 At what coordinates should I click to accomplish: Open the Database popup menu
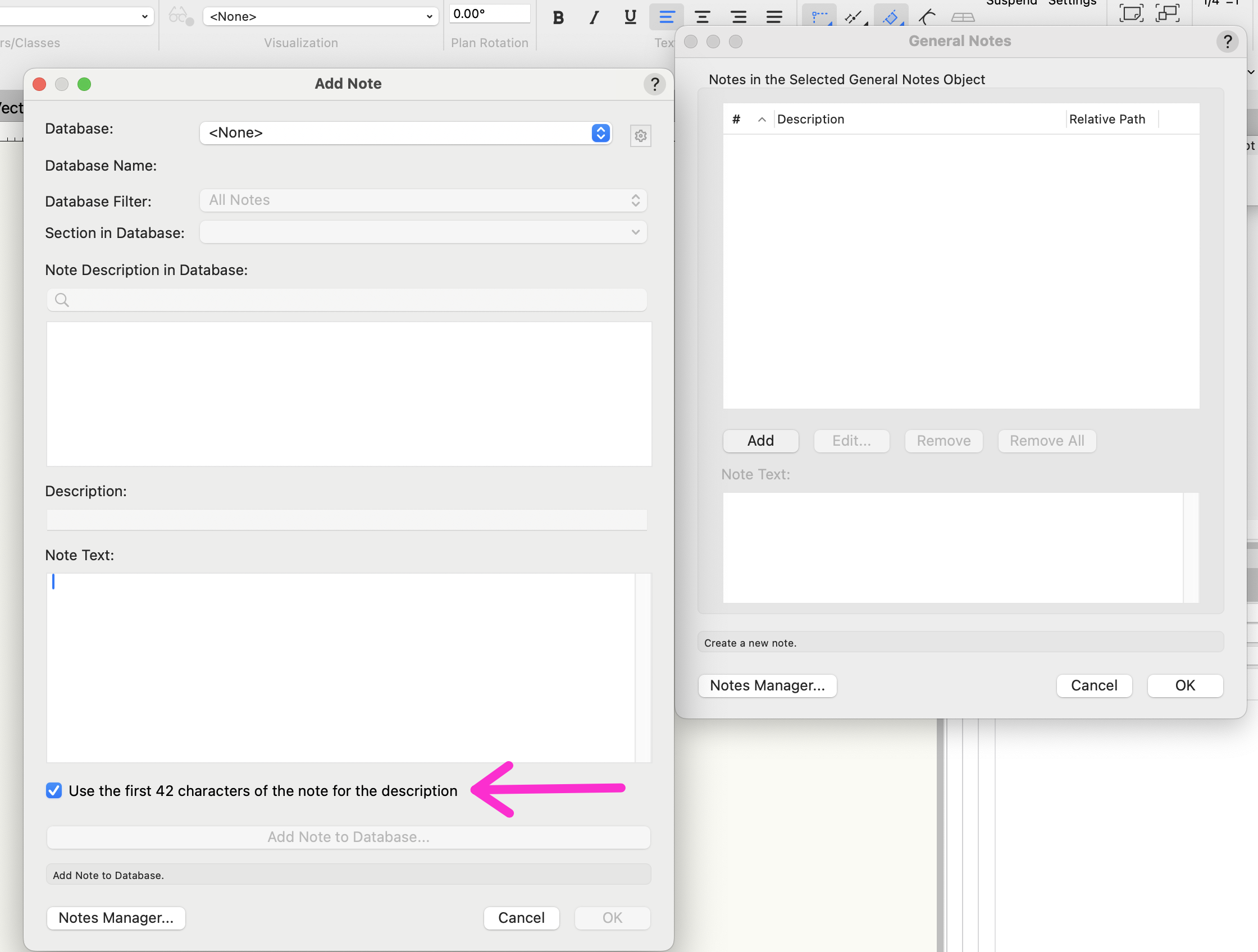coord(405,133)
